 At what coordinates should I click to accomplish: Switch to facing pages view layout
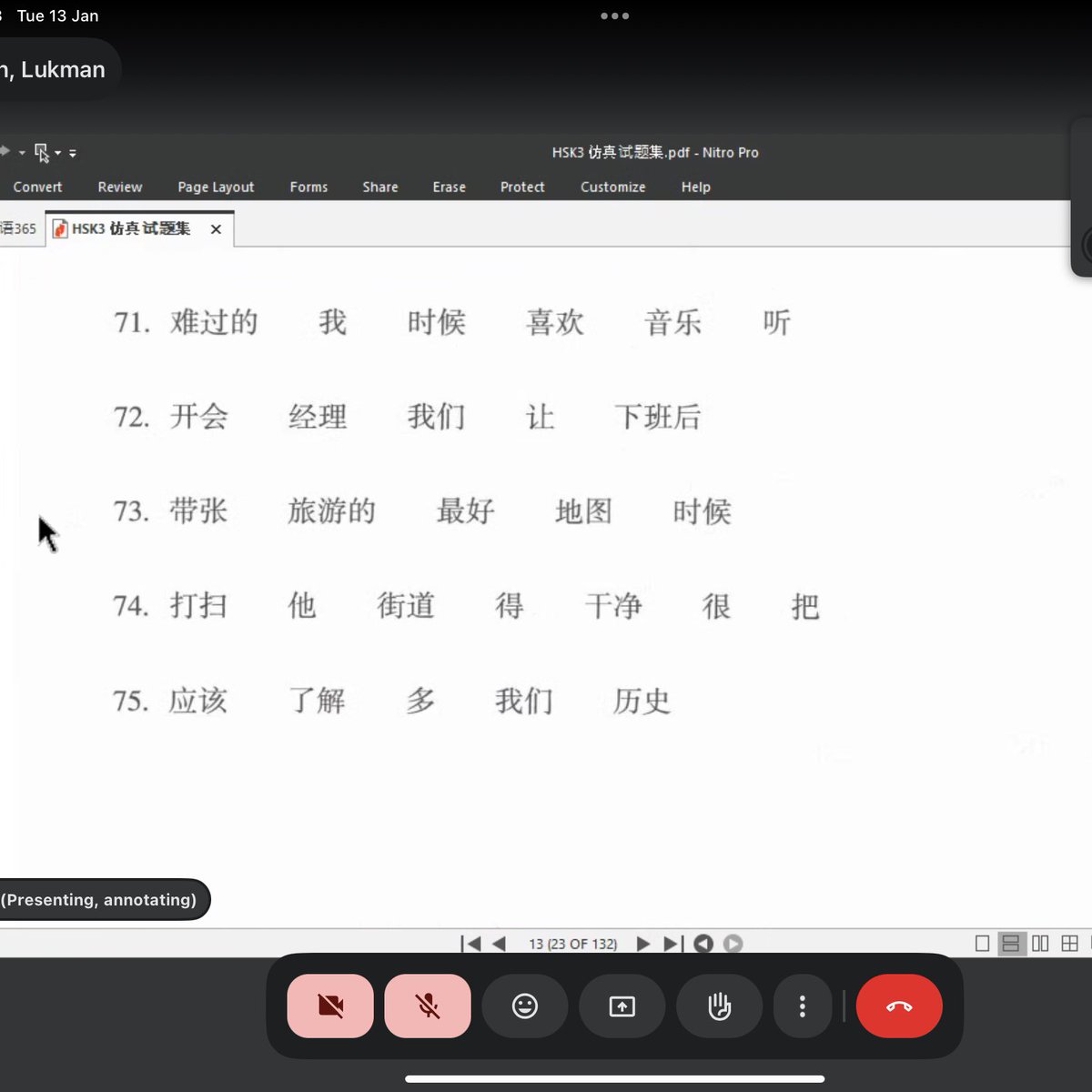(1040, 944)
